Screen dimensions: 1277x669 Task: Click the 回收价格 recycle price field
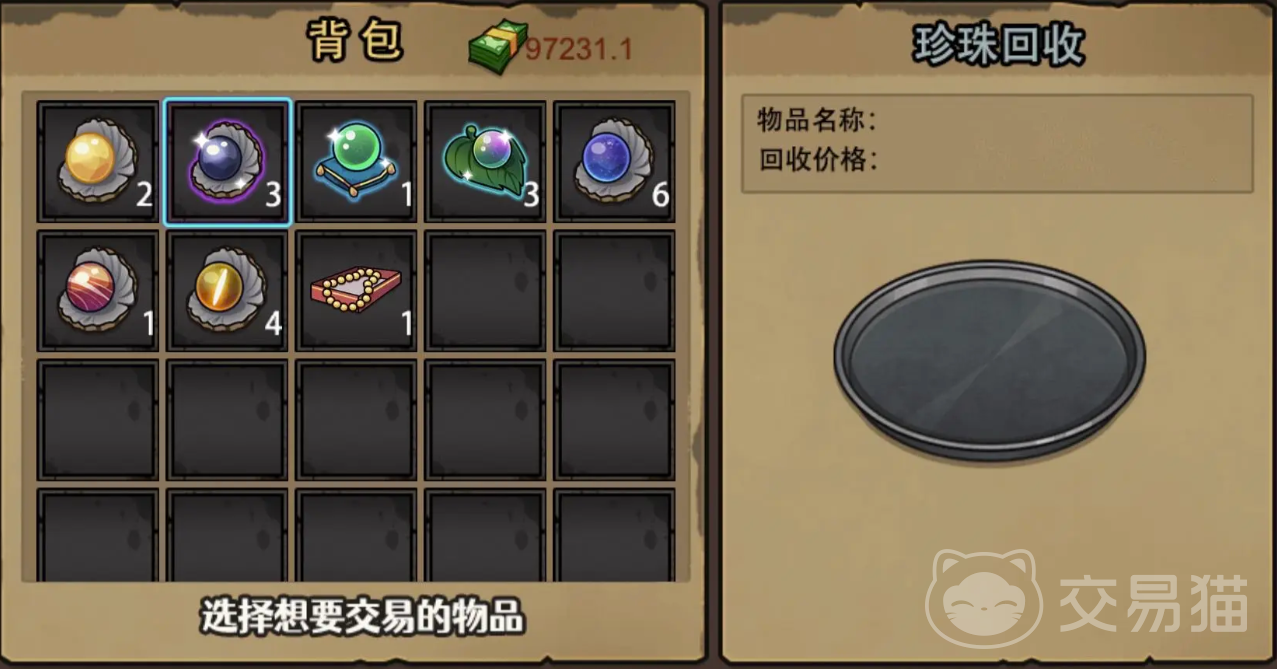pyautogui.click(x=997, y=160)
